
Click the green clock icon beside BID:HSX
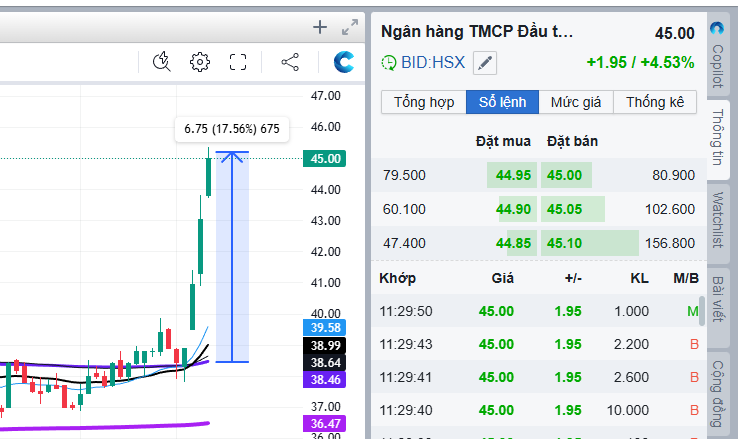click(389, 63)
